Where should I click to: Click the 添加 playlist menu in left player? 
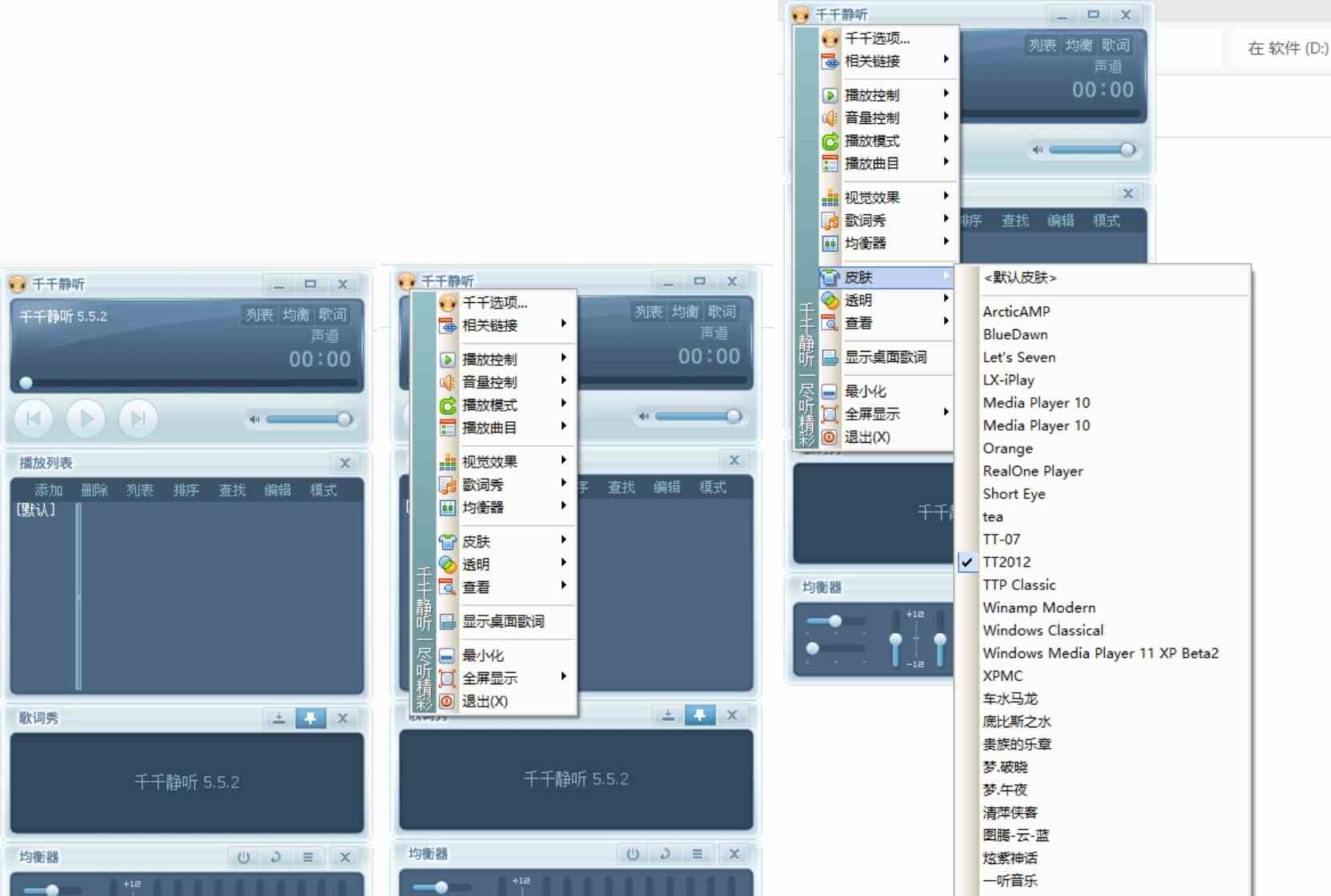coord(48,490)
